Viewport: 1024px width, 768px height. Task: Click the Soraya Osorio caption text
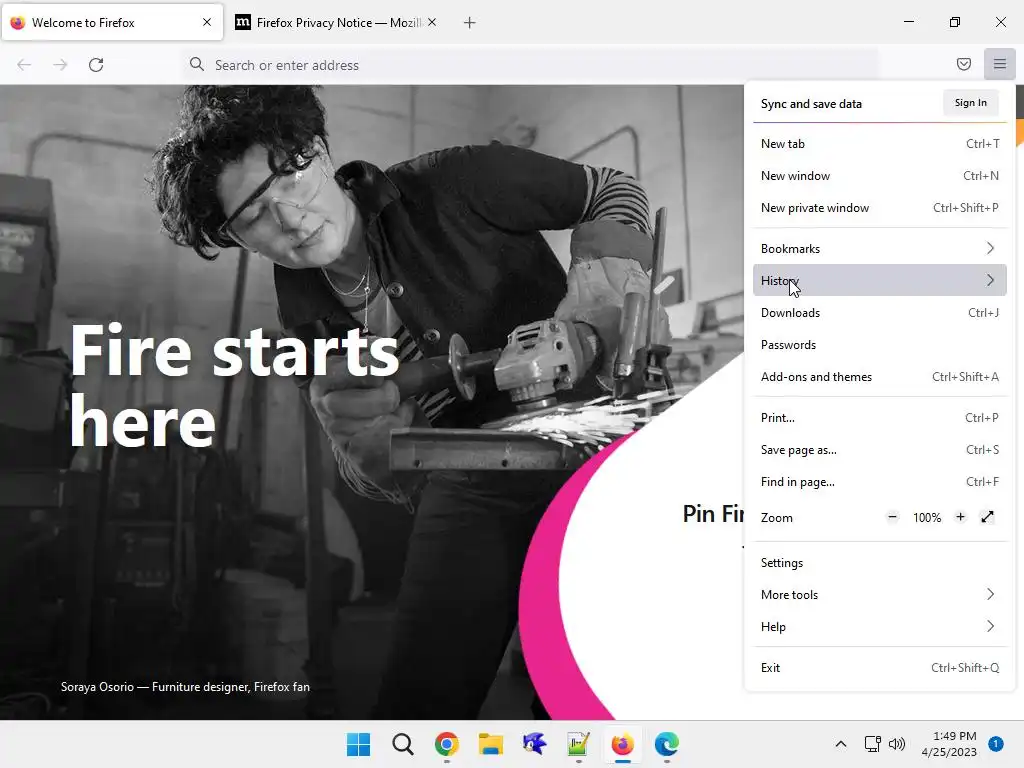click(x=185, y=686)
